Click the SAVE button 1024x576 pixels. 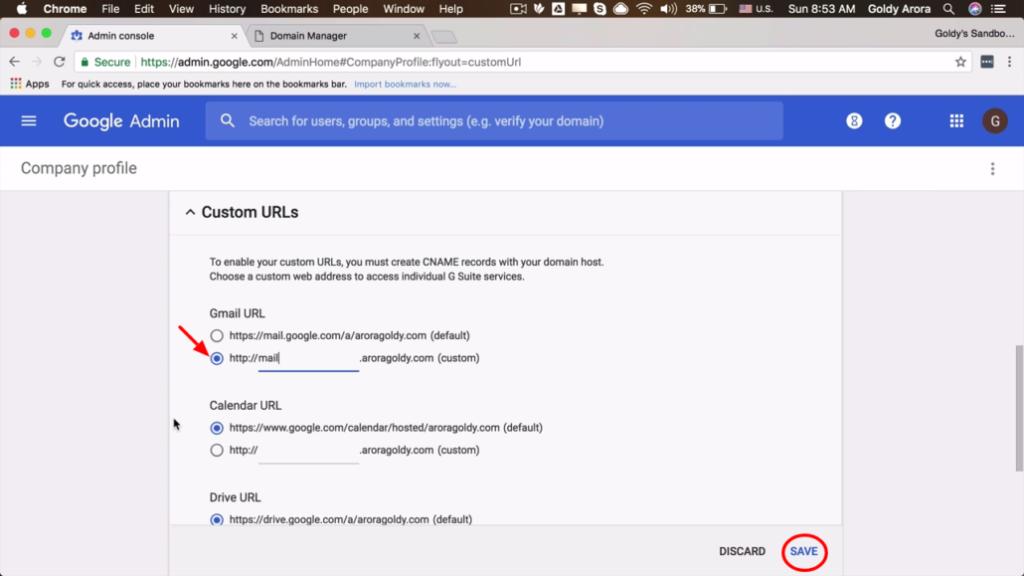click(x=803, y=551)
